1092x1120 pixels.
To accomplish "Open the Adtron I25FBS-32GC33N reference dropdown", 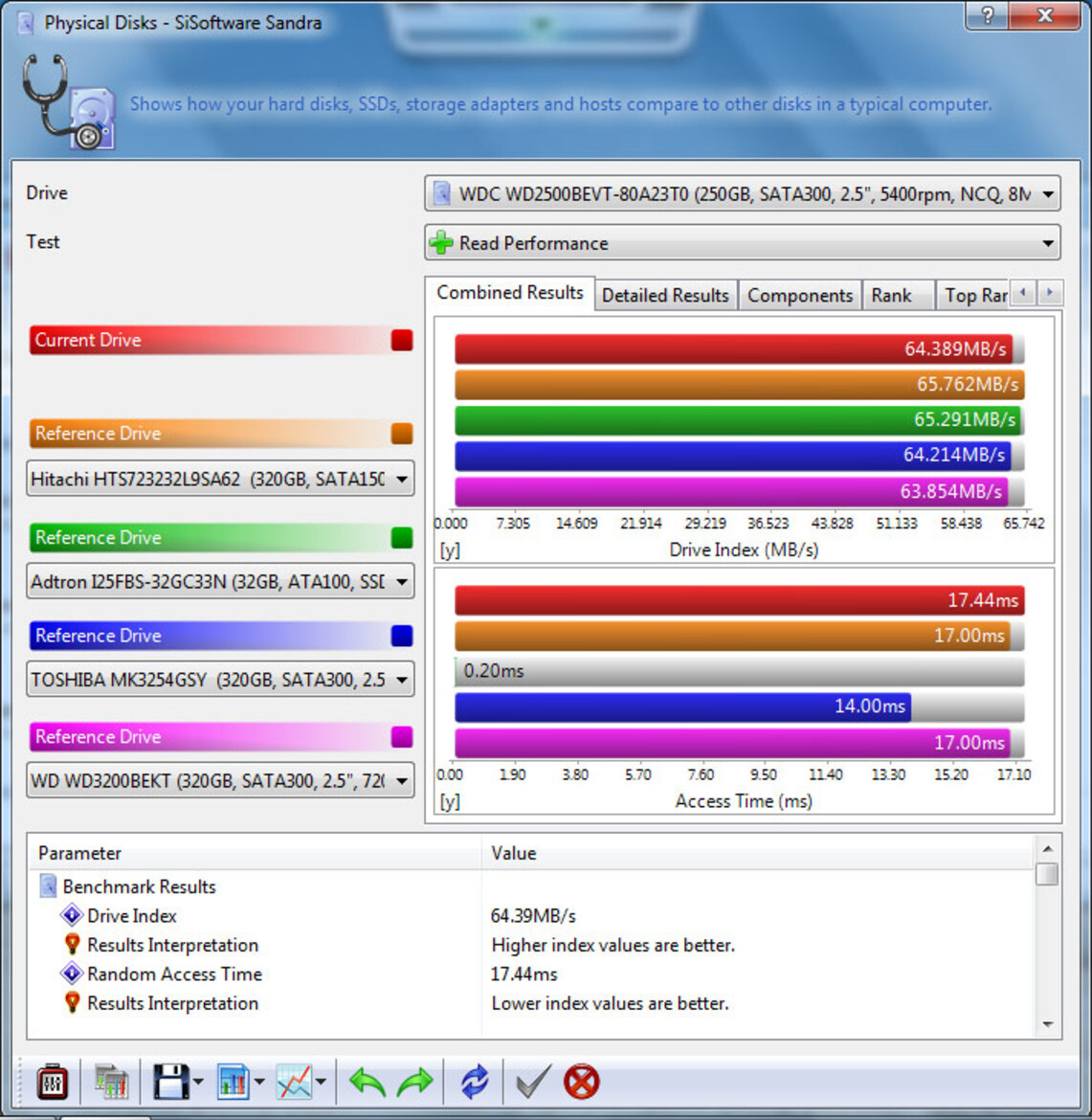I will (220, 581).
